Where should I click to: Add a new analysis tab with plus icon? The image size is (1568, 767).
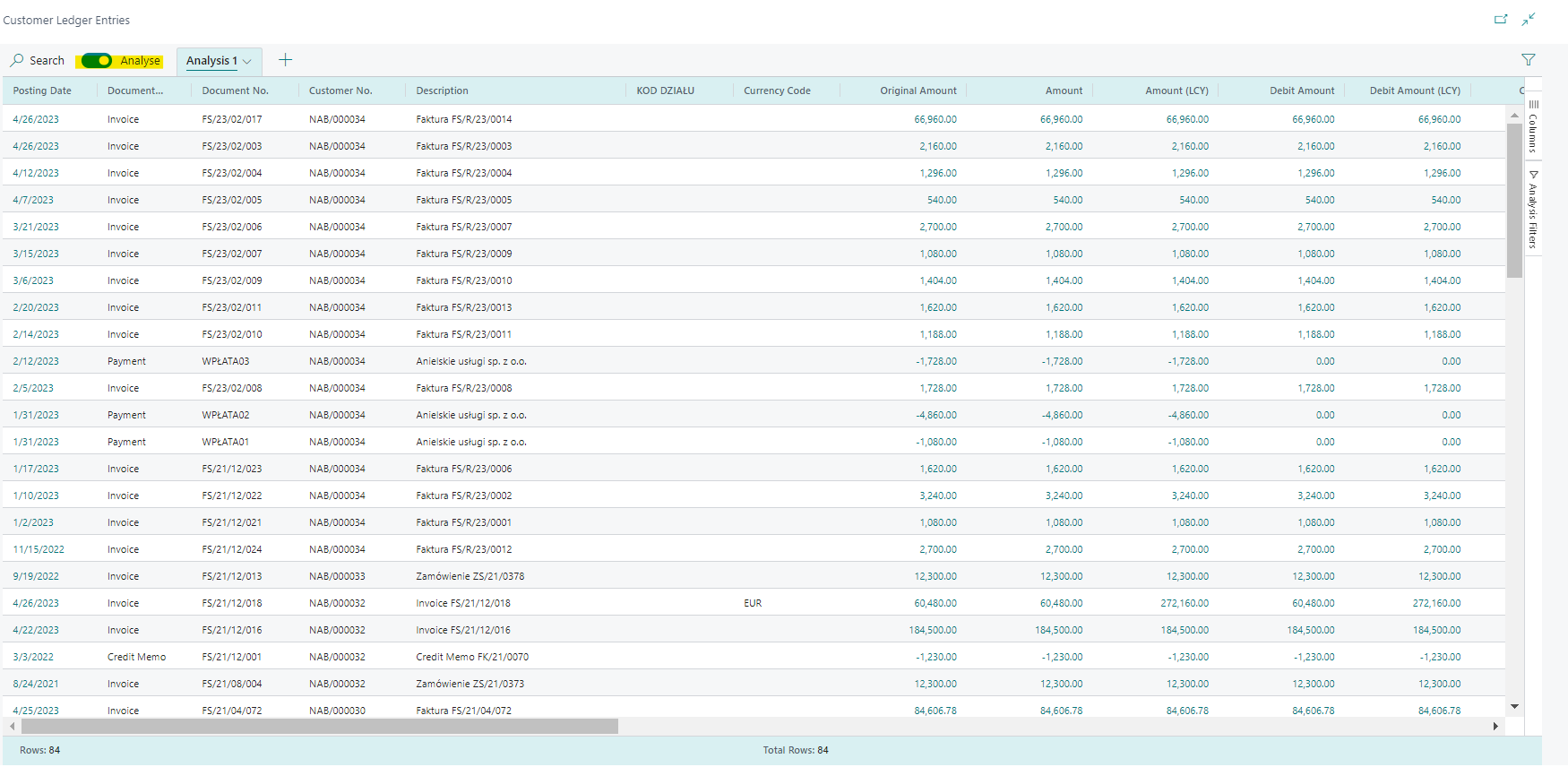coord(286,60)
